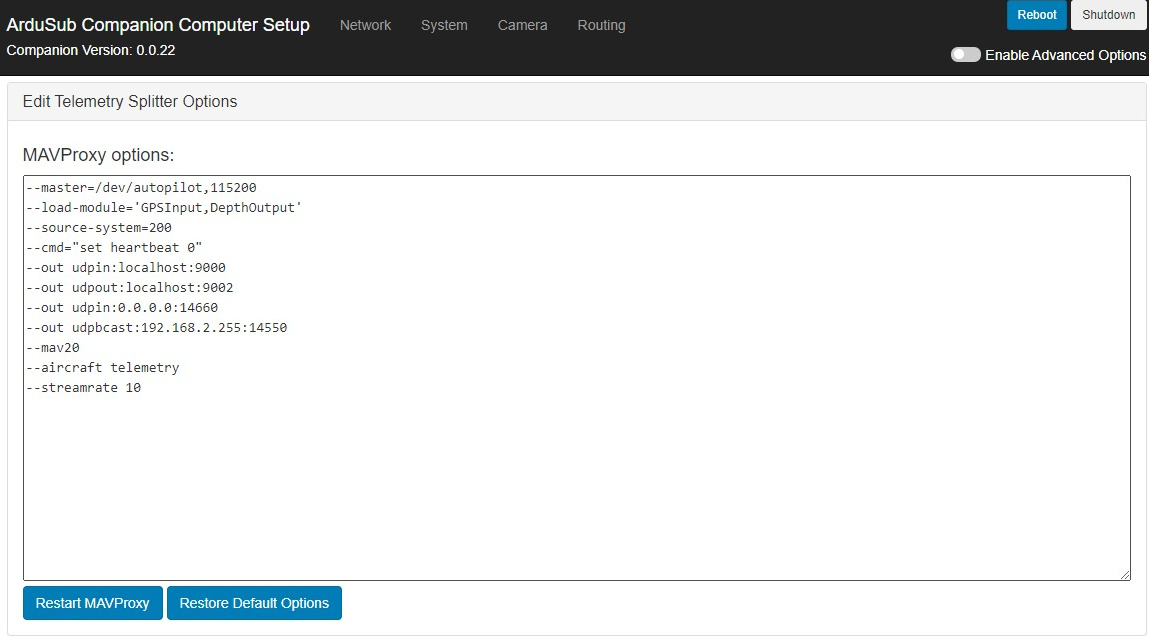1149x636 pixels.
Task: Click the Shutdown button
Action: tap(1108, 15)
